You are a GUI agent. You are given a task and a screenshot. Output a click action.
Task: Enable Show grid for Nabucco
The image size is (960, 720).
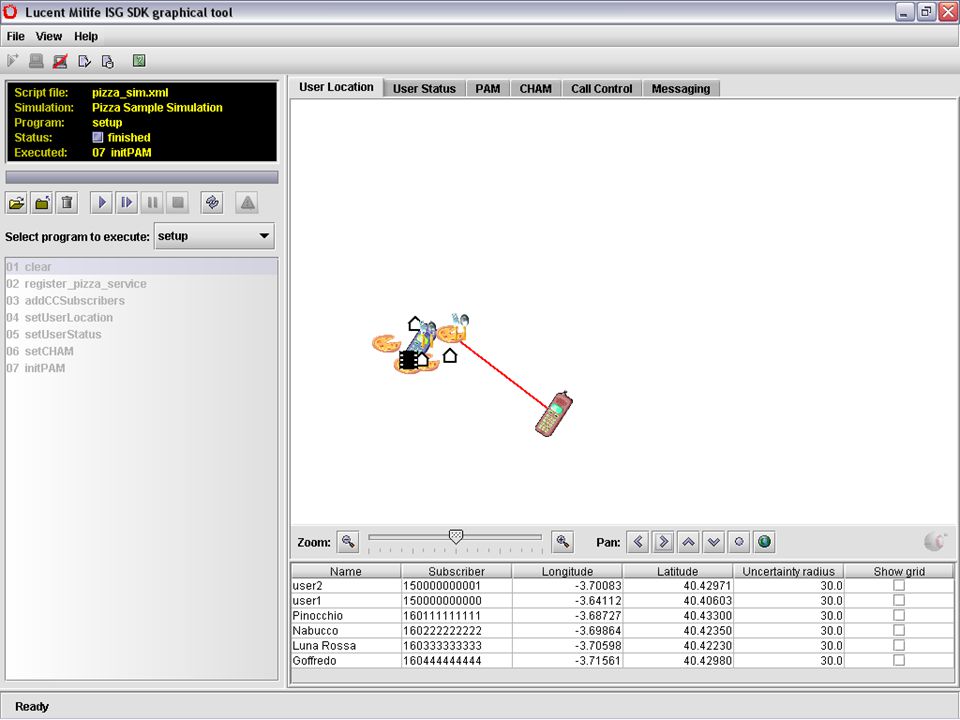click(x=899, y=630)
